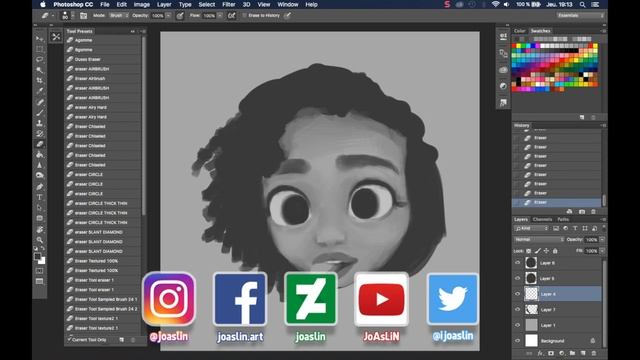Click the Layers panel Opacity value field

(591, 240)
